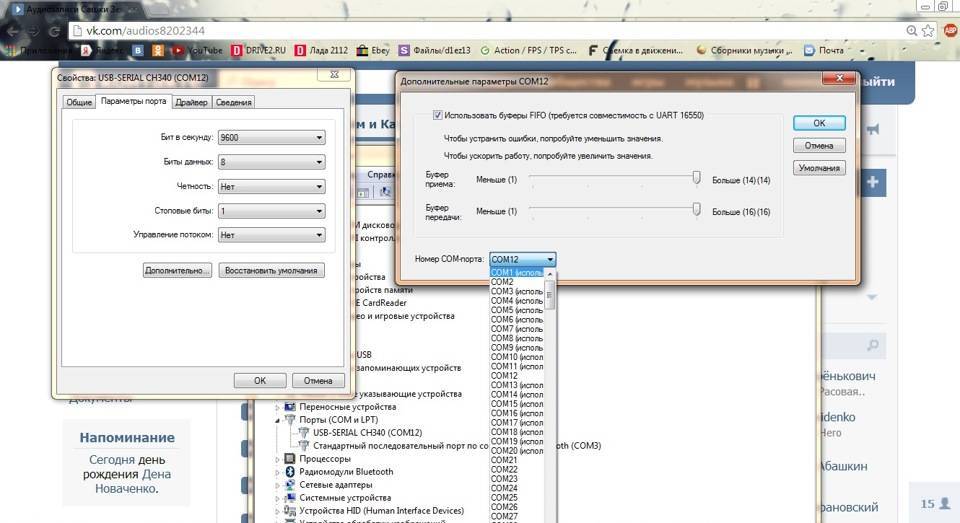Switch to the Общие tab
This screenshot has width=960, height=523.
[x=79, y=102]
